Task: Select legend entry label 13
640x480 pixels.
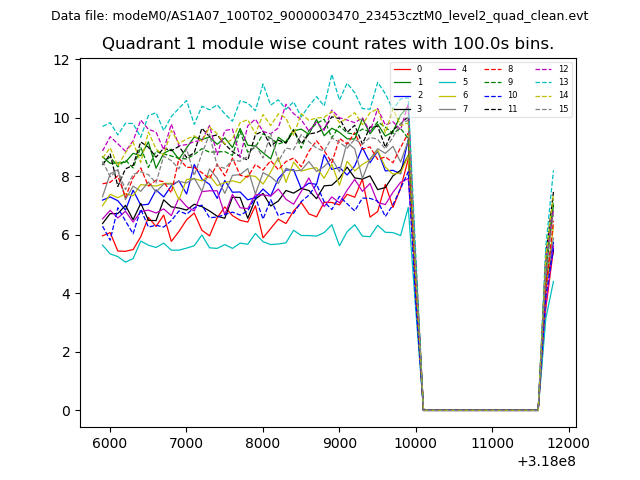Action: point(563,82)
